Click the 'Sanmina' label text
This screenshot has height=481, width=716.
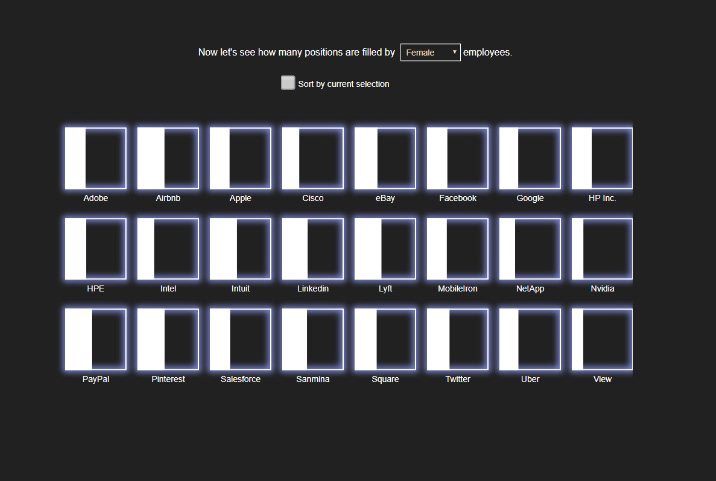coord(313,379)
